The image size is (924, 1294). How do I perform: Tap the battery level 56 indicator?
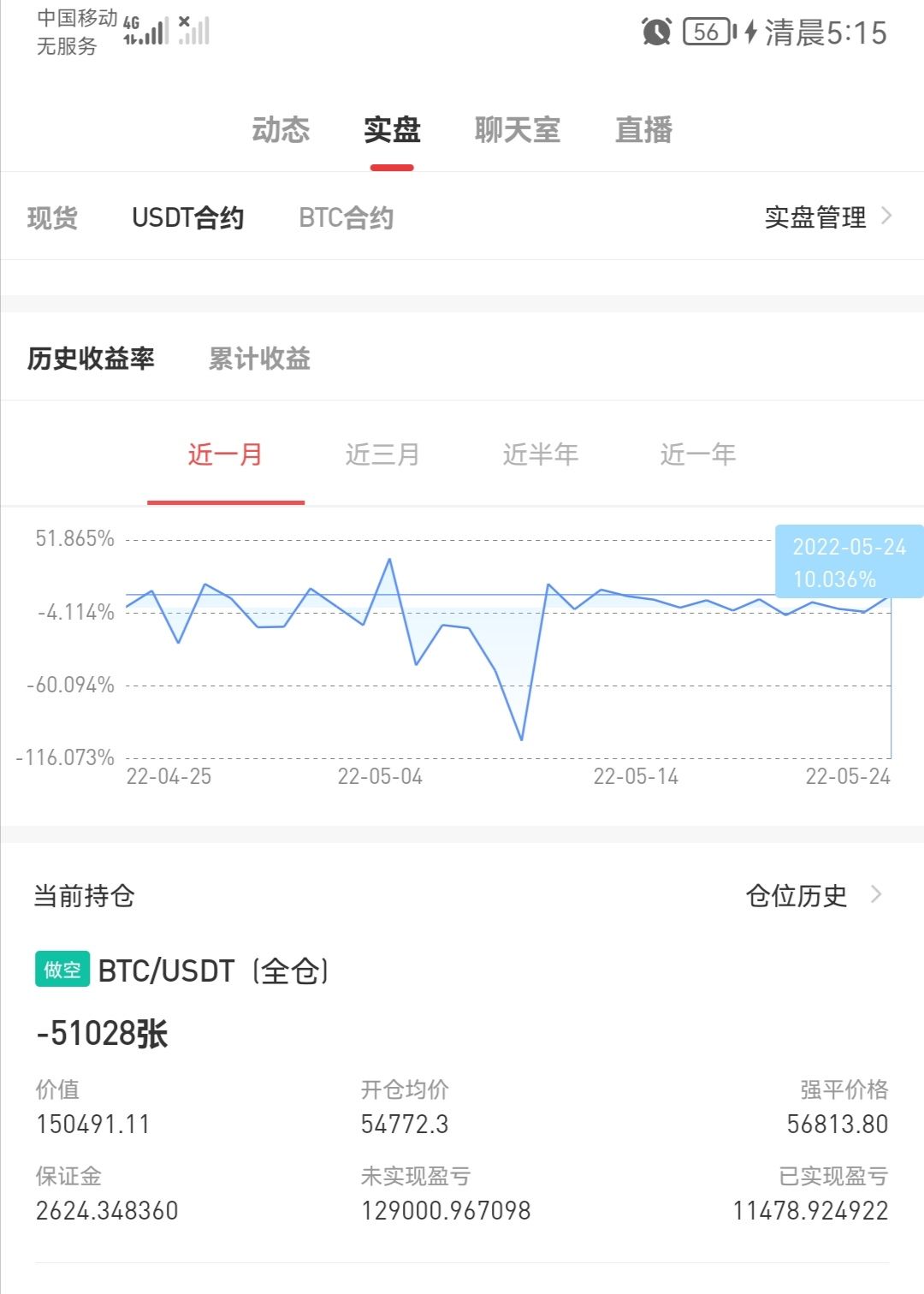(x=709, y=33)
